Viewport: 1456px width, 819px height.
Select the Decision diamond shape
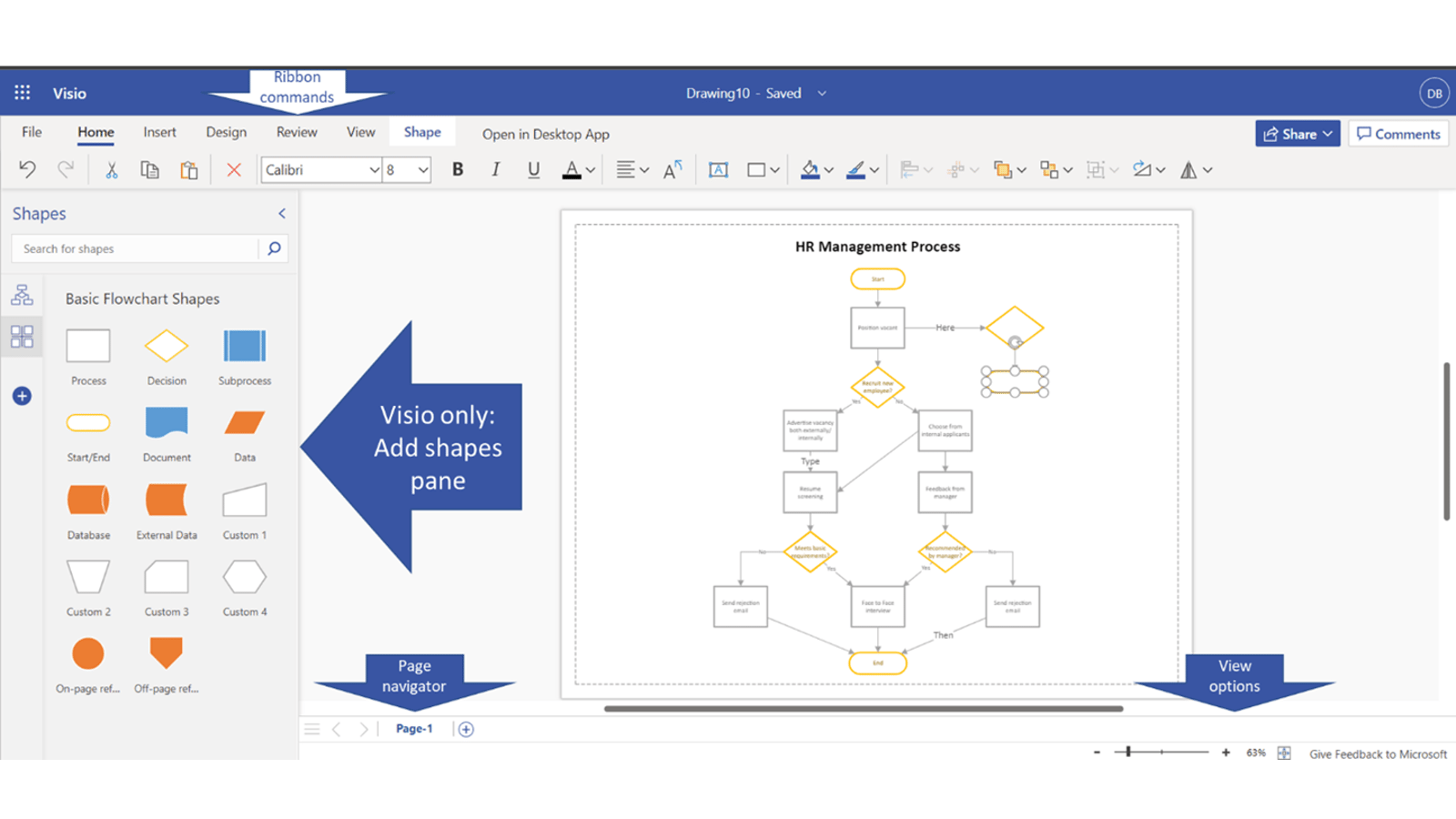point(167,347)
